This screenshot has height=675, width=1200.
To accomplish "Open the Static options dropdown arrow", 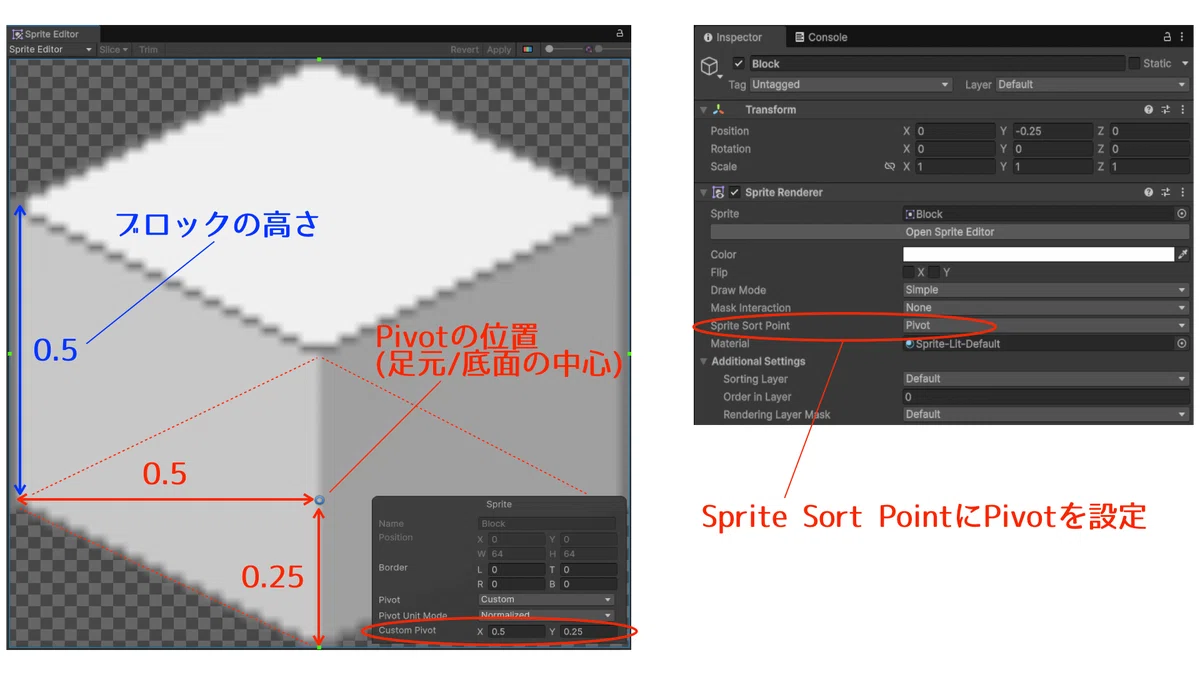I will (x=1184, y=64).
